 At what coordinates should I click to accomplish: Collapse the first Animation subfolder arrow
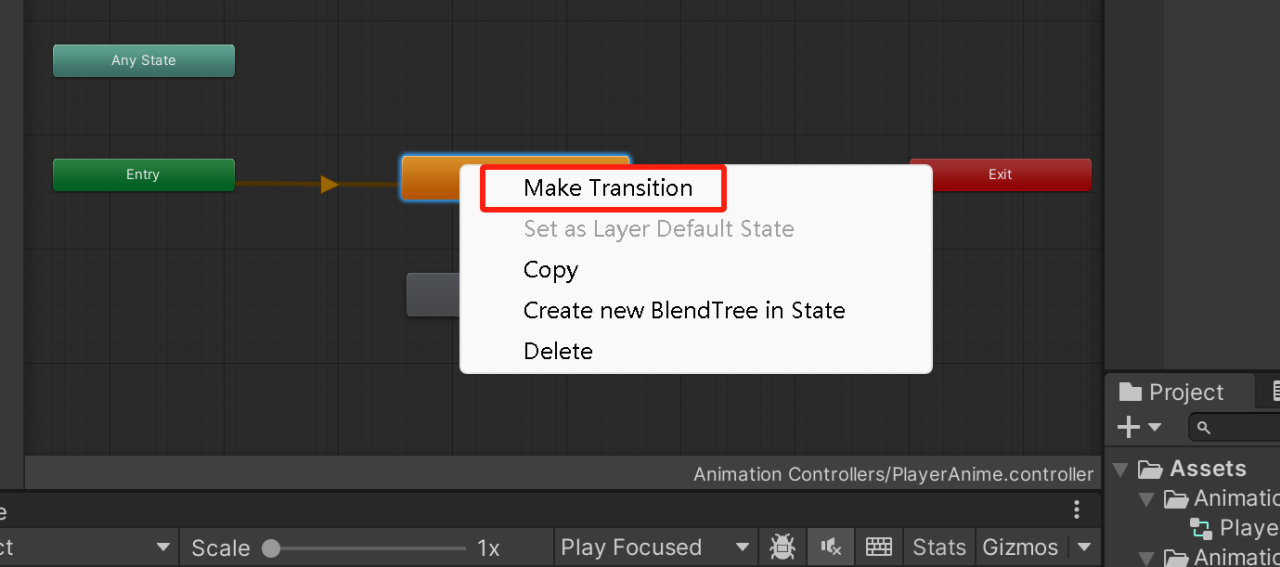1147,499
